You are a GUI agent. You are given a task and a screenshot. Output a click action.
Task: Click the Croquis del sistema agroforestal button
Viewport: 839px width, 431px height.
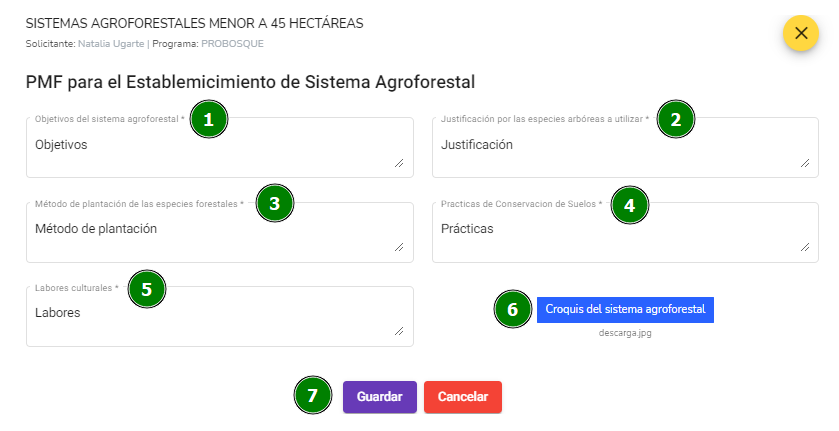625,309
